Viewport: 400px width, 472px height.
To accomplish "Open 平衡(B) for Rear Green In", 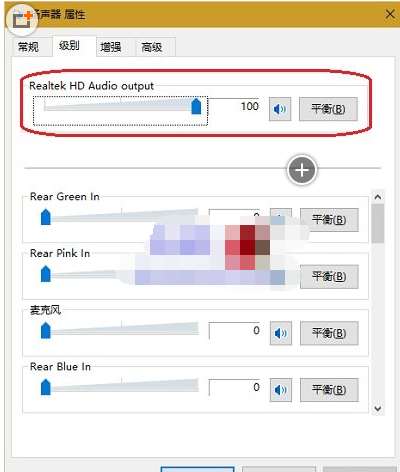I will (329, 220).
